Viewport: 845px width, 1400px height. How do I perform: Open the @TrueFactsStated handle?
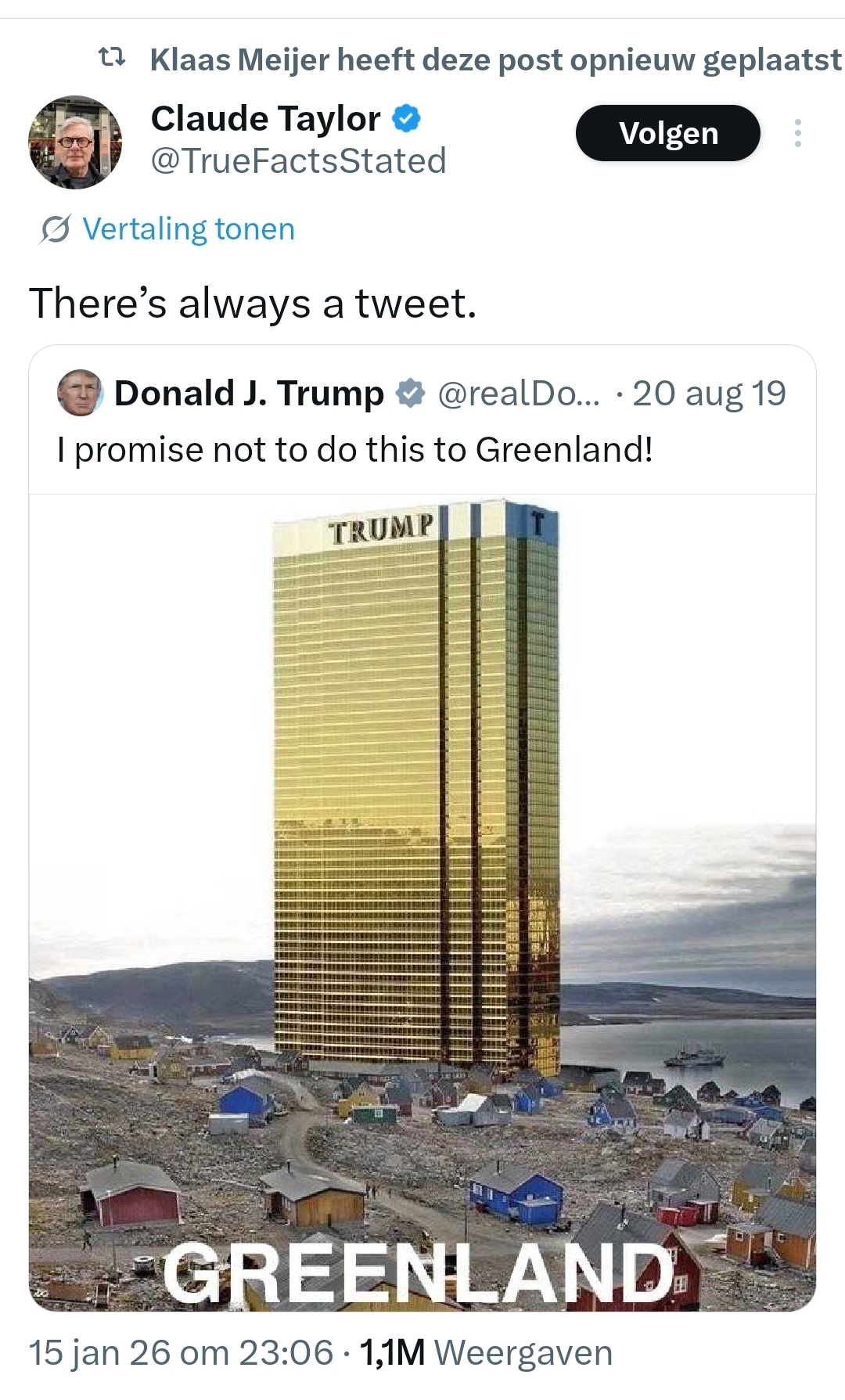click(298, 161)
